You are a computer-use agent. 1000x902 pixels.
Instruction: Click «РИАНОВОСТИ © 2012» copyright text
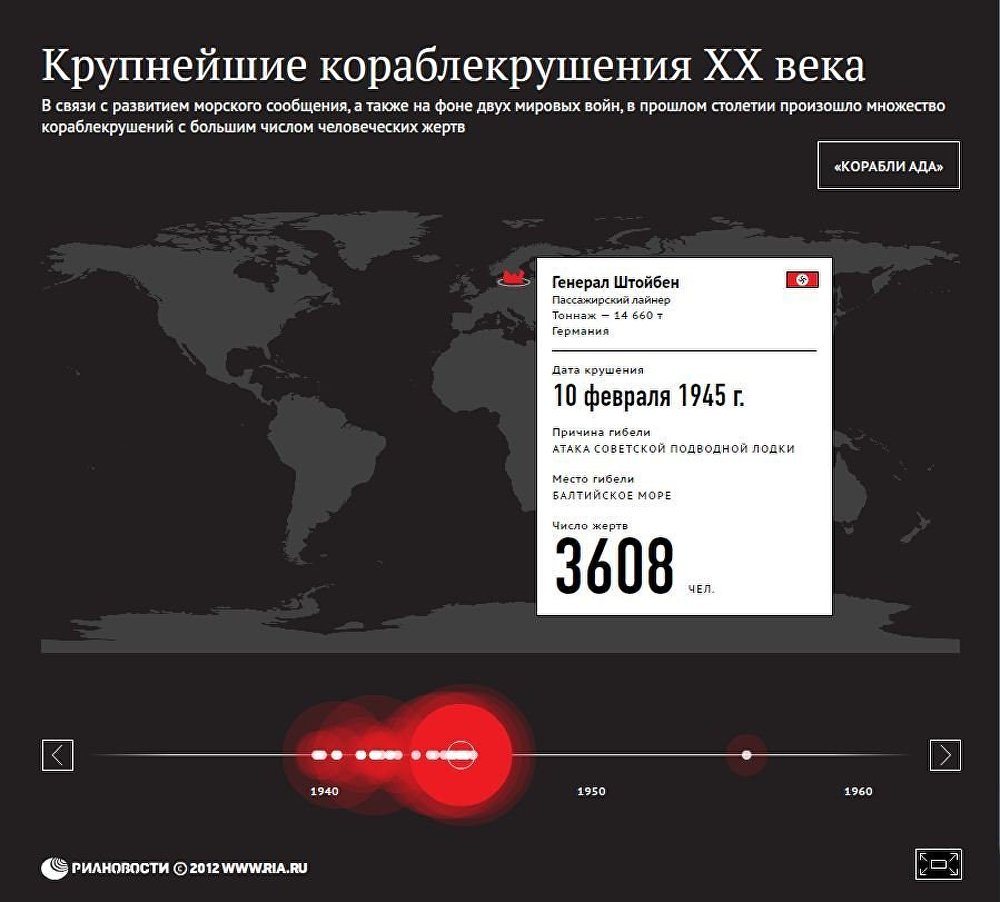(x=145, y=868)
